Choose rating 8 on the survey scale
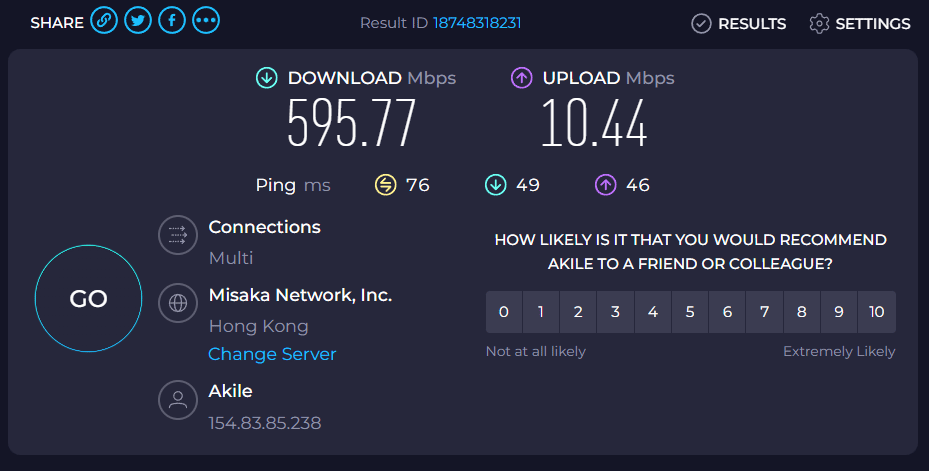 click(x=802, y=312)
